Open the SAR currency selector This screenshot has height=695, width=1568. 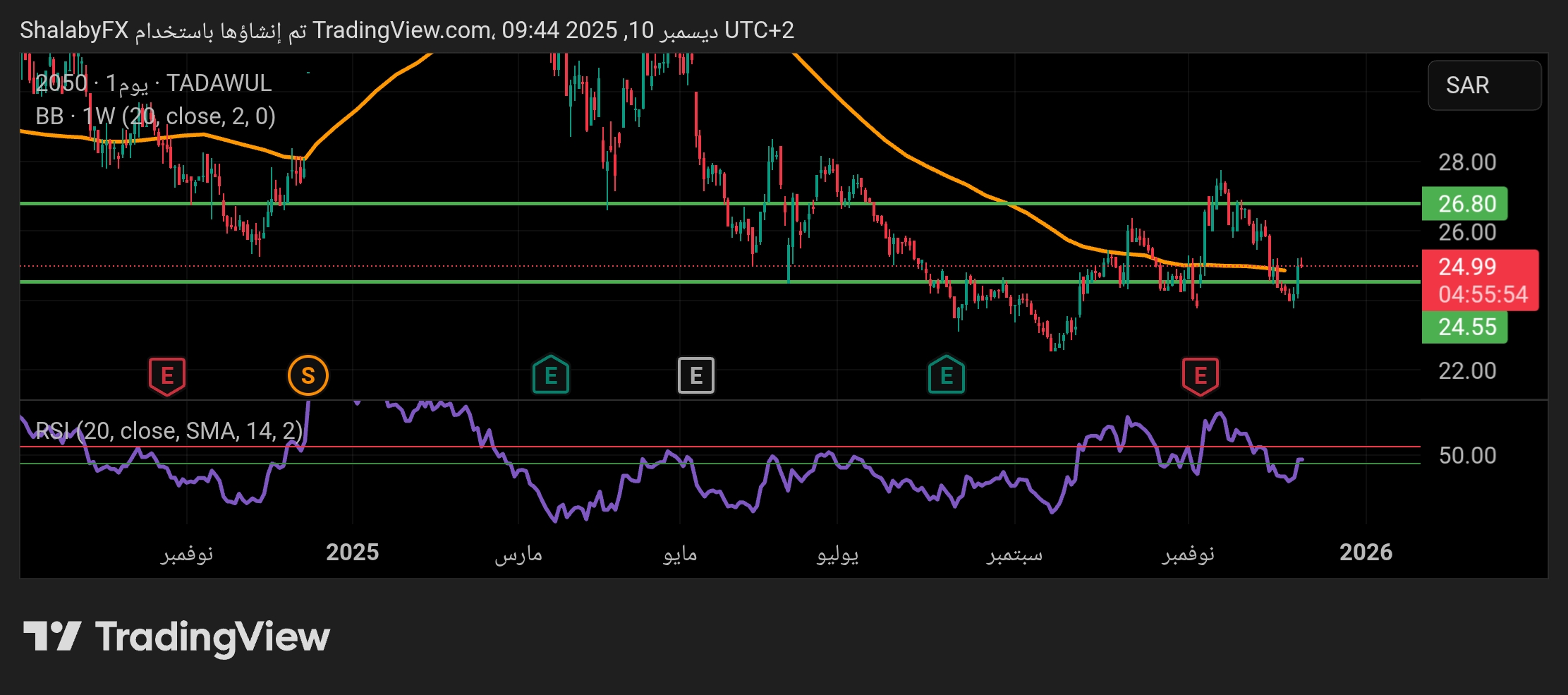1484,85
